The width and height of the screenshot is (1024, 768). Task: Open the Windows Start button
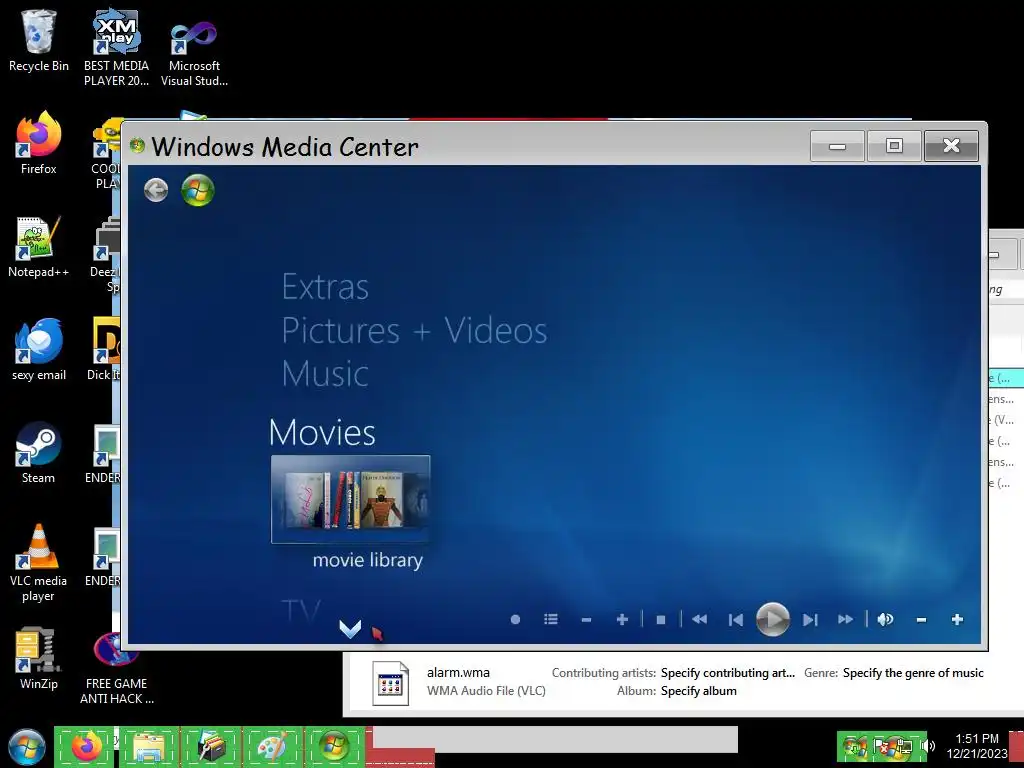(x=27, y=746)
